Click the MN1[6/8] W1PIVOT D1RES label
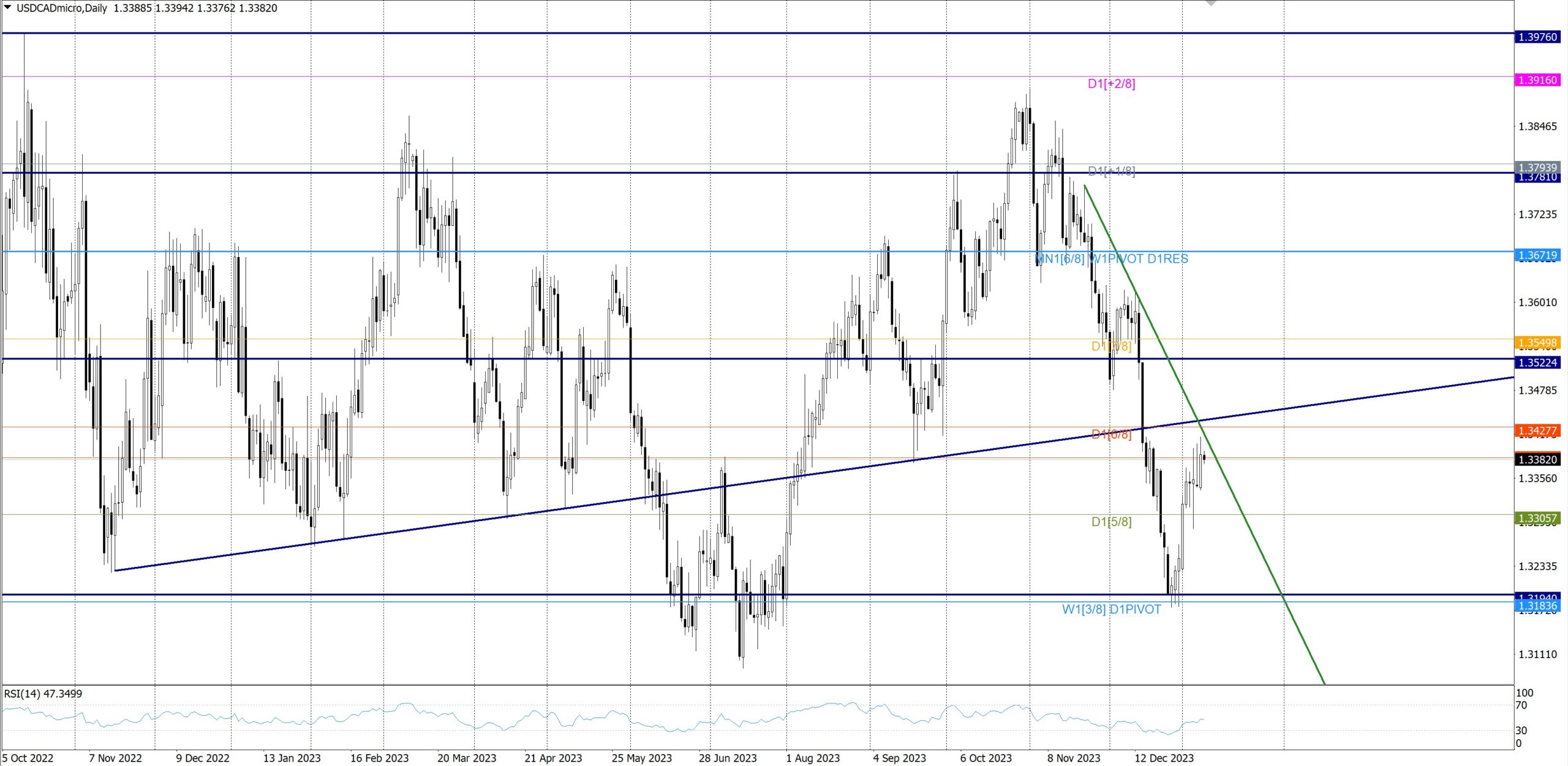Screen dimensions: 1568x766 [1111, 259]
